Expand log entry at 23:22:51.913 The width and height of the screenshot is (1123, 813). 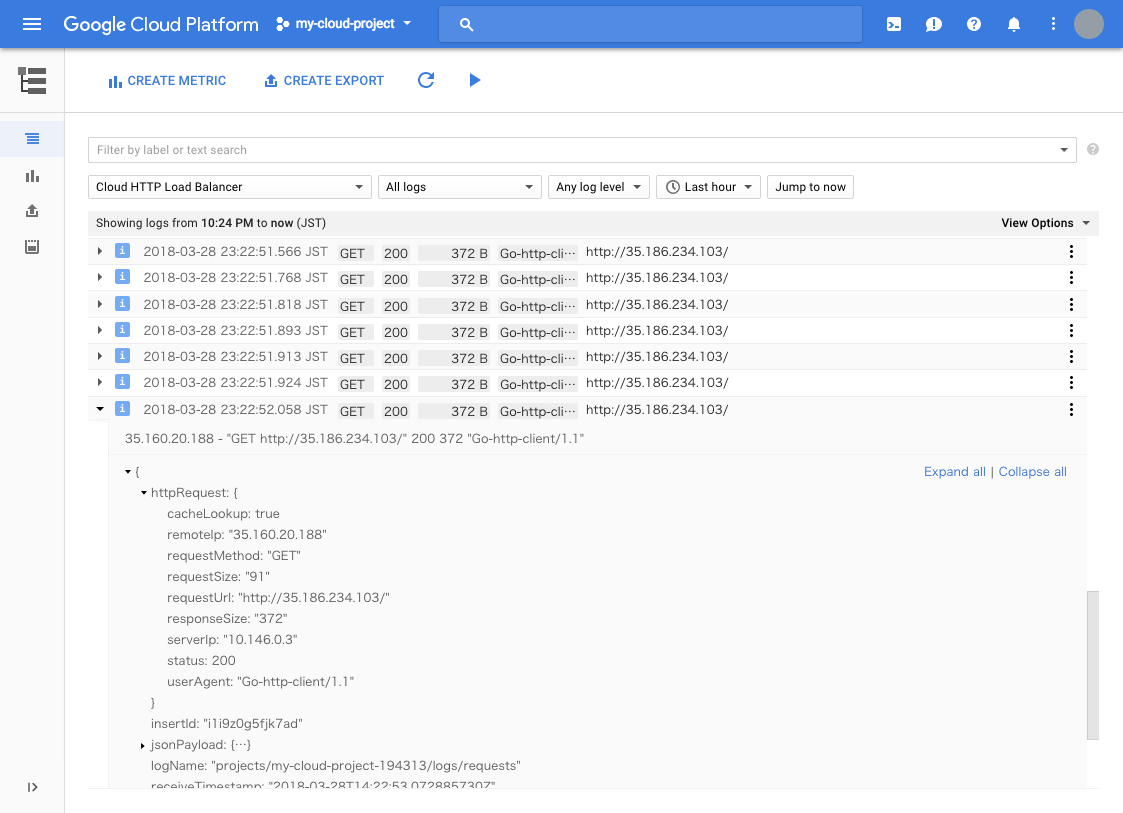100,356
